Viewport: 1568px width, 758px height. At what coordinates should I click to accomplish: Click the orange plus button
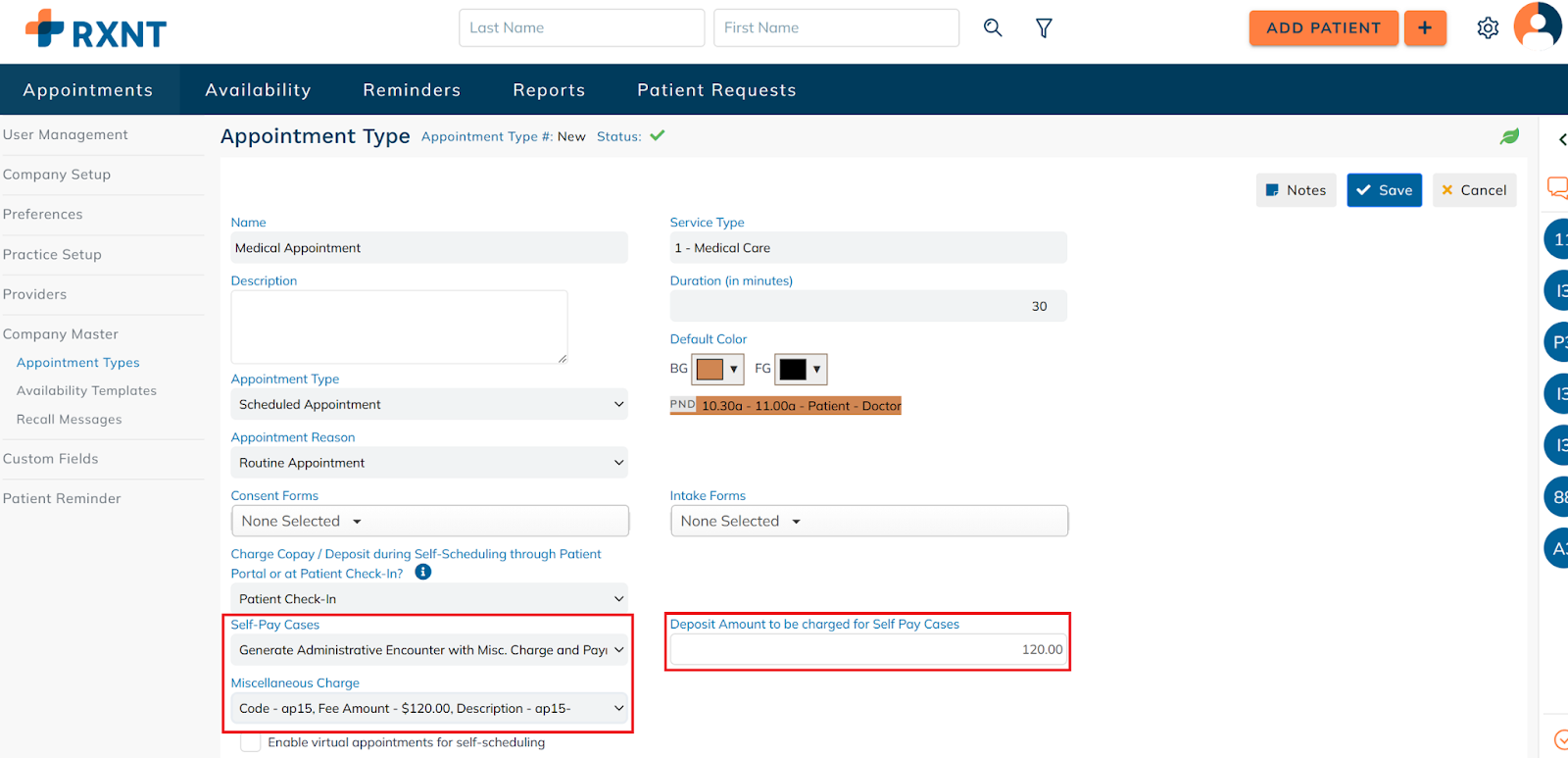click(1425, 28)
